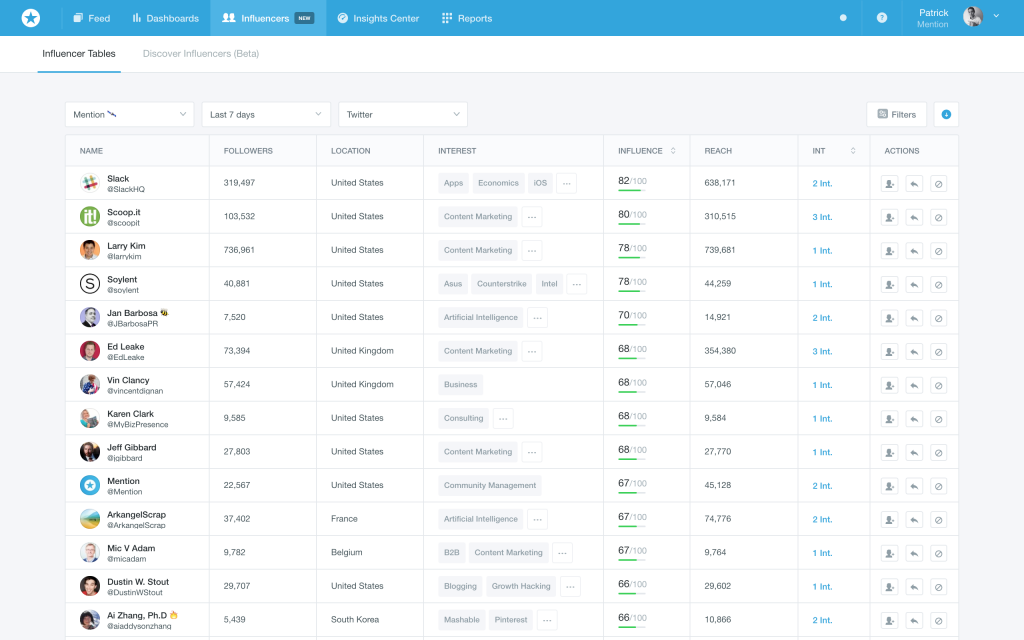Switch to Influencer Tables tab
Viewport: 1024px width, 640px height.
point(79,54)
